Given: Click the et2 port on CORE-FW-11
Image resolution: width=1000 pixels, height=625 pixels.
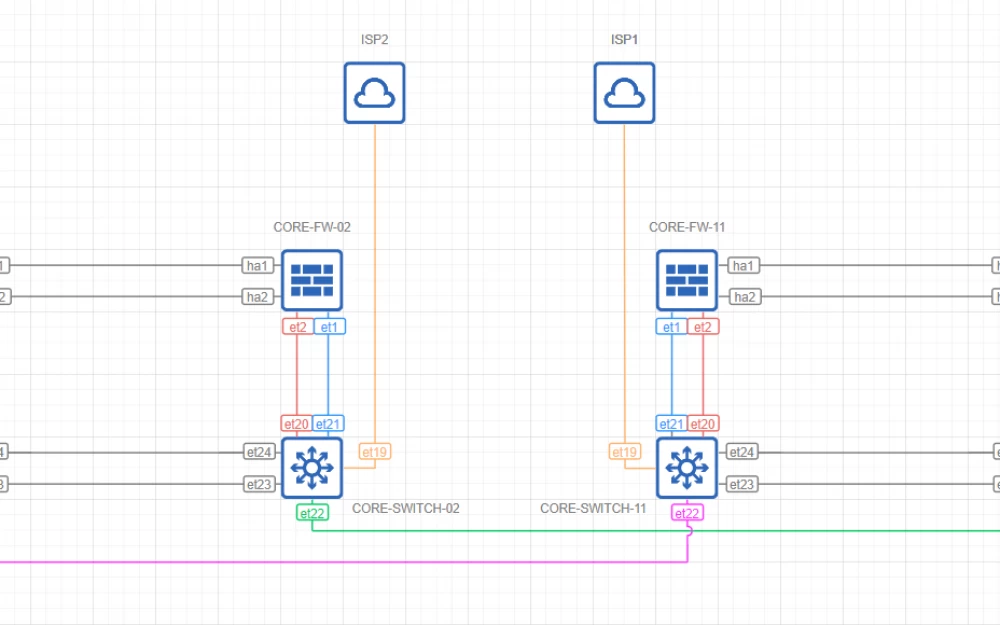Looking at the screenshot, I should 703,326.
